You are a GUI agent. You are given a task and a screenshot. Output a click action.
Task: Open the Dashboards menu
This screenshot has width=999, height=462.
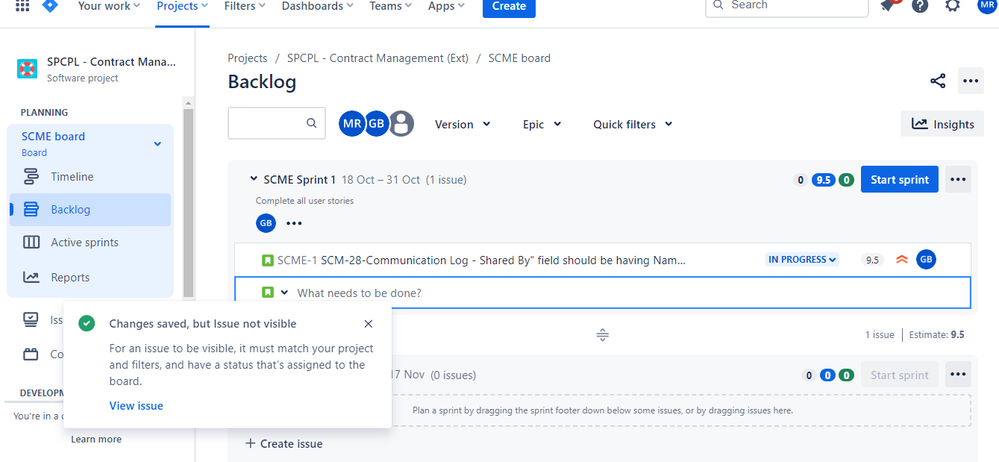click(317, 6)
